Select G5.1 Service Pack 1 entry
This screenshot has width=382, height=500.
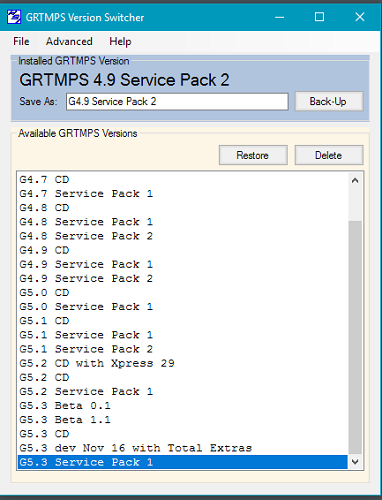(183, 335)
